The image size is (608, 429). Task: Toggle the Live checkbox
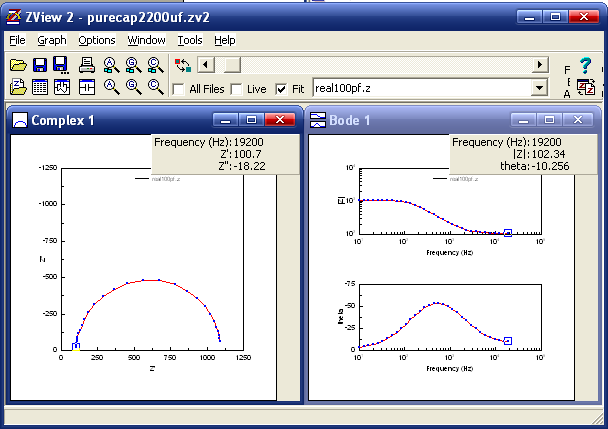pos(237,89)
